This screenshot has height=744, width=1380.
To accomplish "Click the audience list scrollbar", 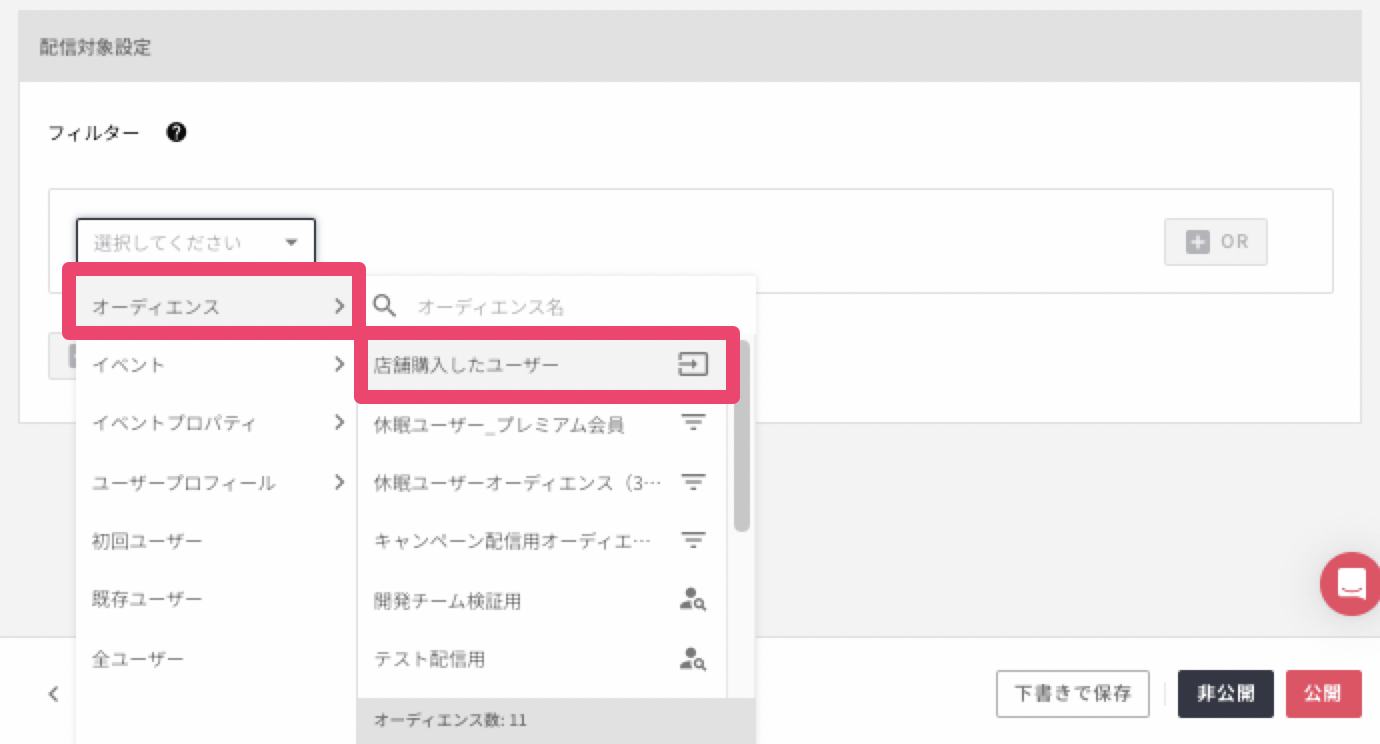I will pyautogui.click(x=742, y=436).
